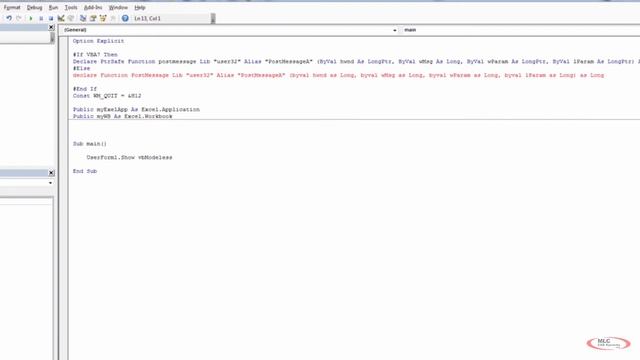Toggle Design Mode icon
Viewport: 640px width, 360px height.
click(x=61, y=18)
